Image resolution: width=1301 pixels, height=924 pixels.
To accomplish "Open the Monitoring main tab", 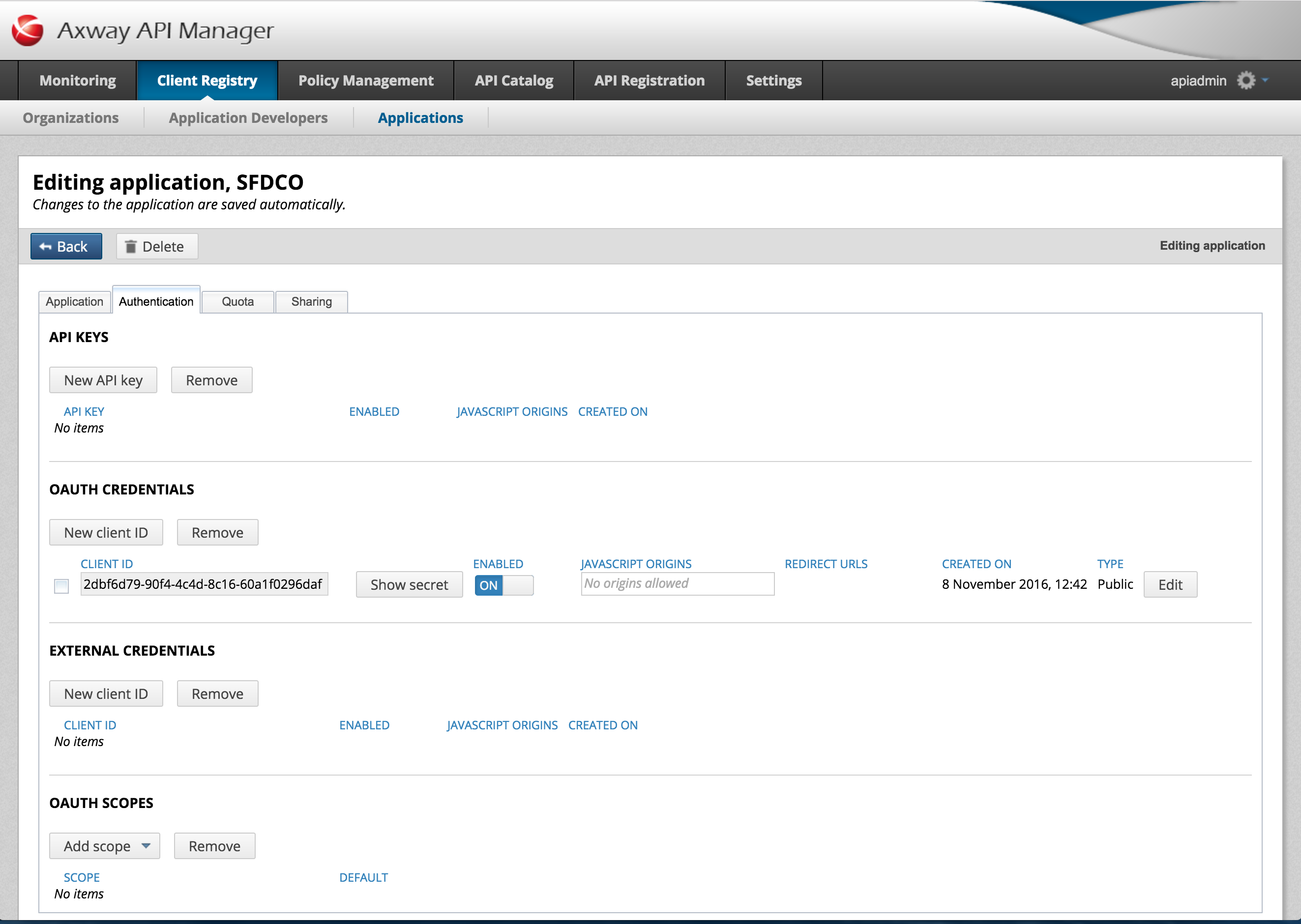I will [x=77, y=80].
